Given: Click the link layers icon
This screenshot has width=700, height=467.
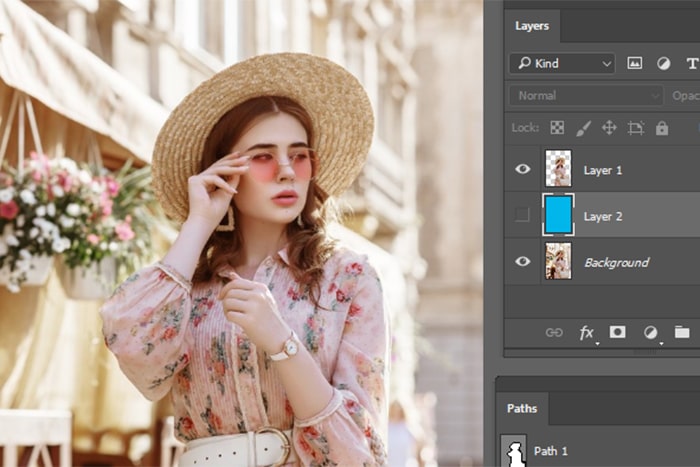Looking at the screenshot, I should click(x=553, y=332).
